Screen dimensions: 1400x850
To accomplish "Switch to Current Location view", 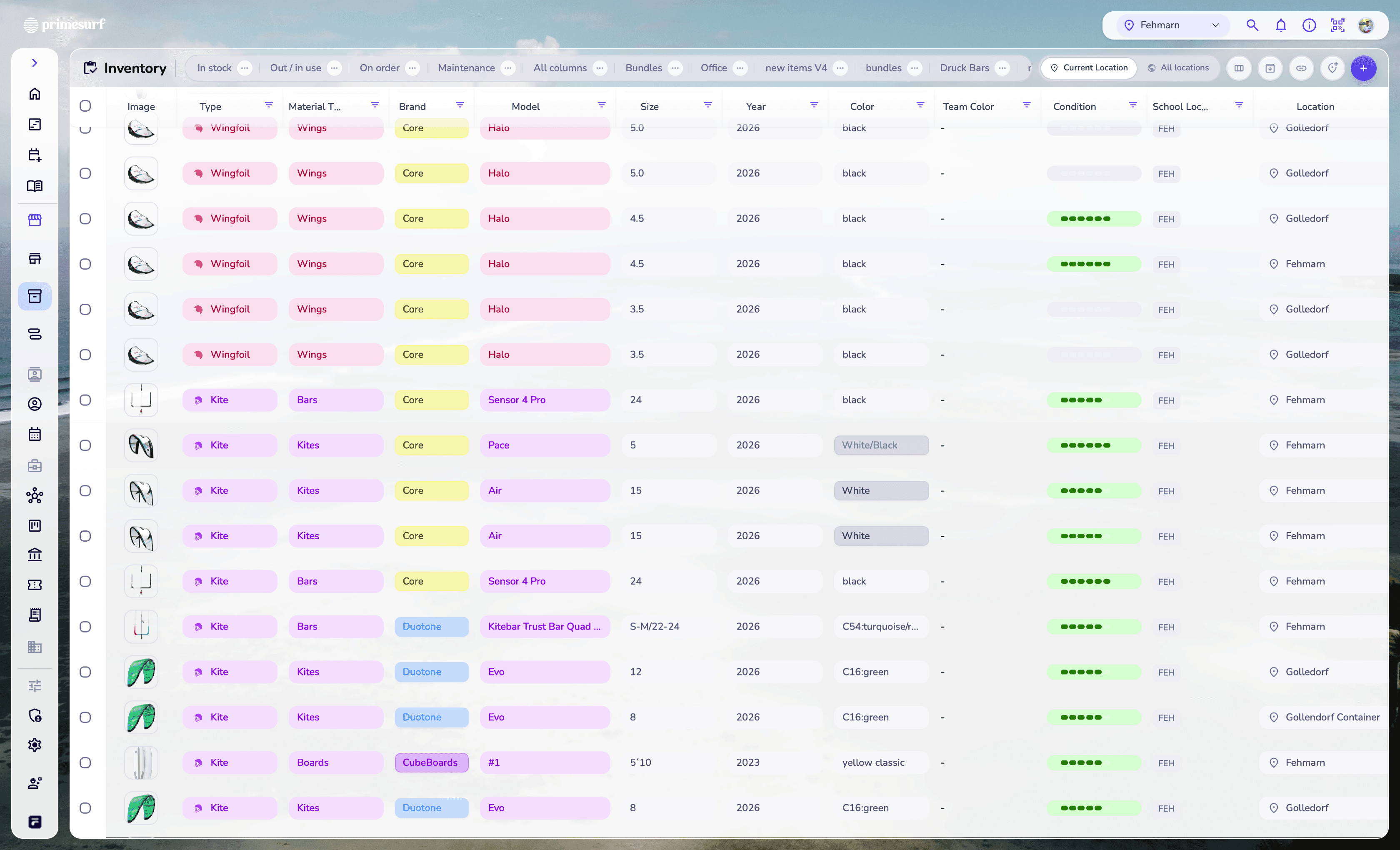I will (1089, 68).
